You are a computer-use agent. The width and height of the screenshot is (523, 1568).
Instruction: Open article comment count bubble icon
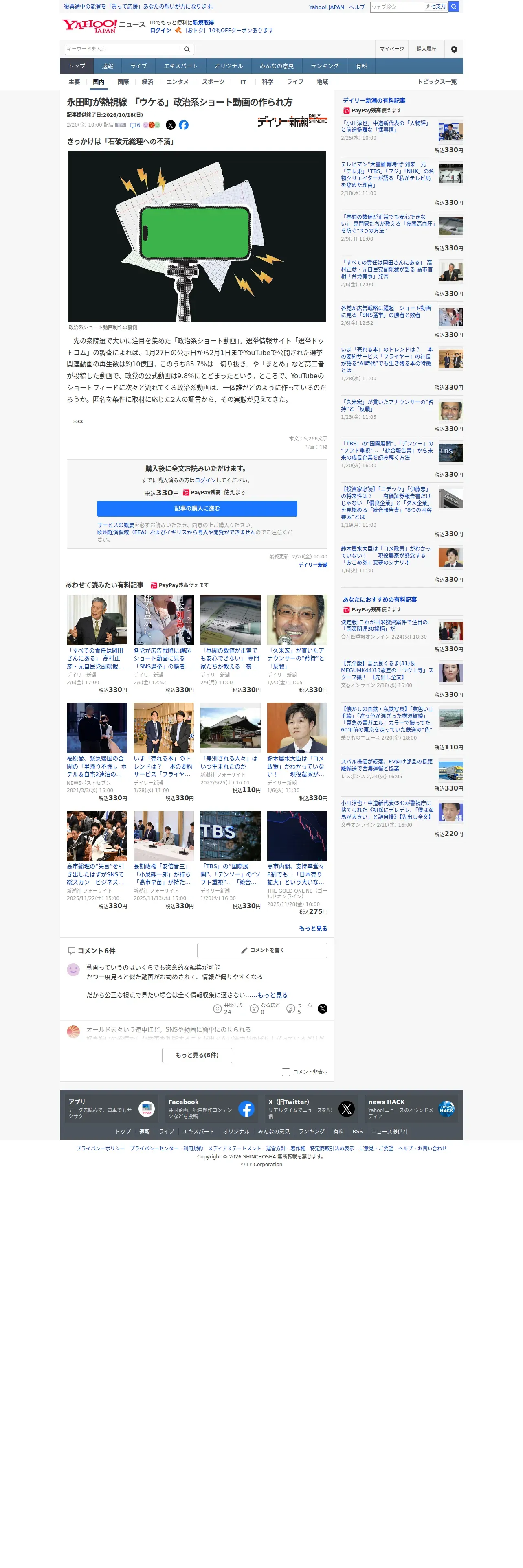[x=135, y=125]
